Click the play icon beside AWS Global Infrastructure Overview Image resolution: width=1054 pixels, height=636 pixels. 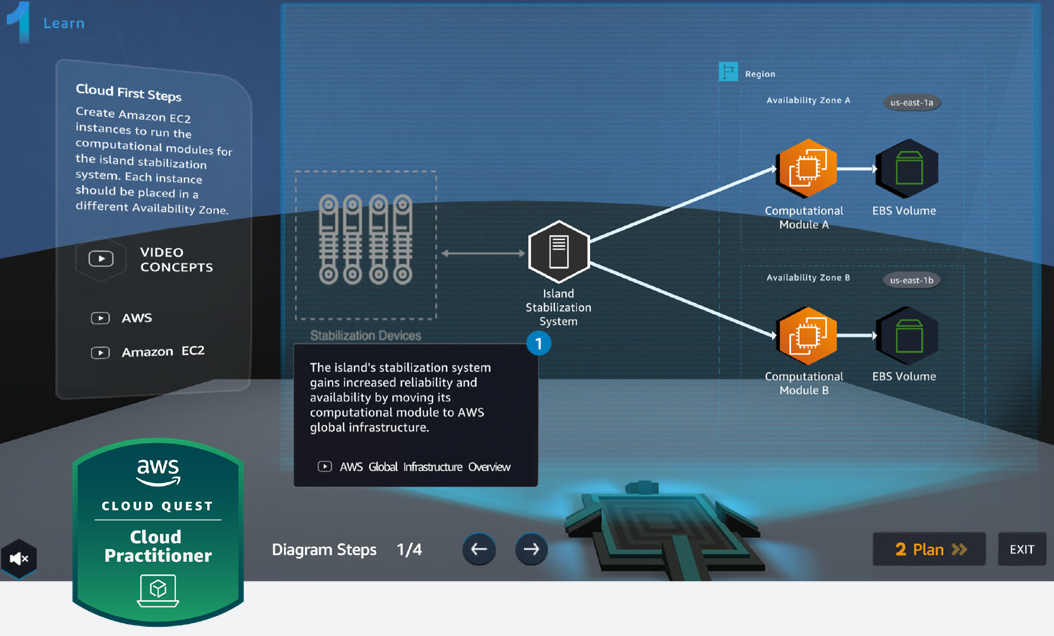pos(325,466)
